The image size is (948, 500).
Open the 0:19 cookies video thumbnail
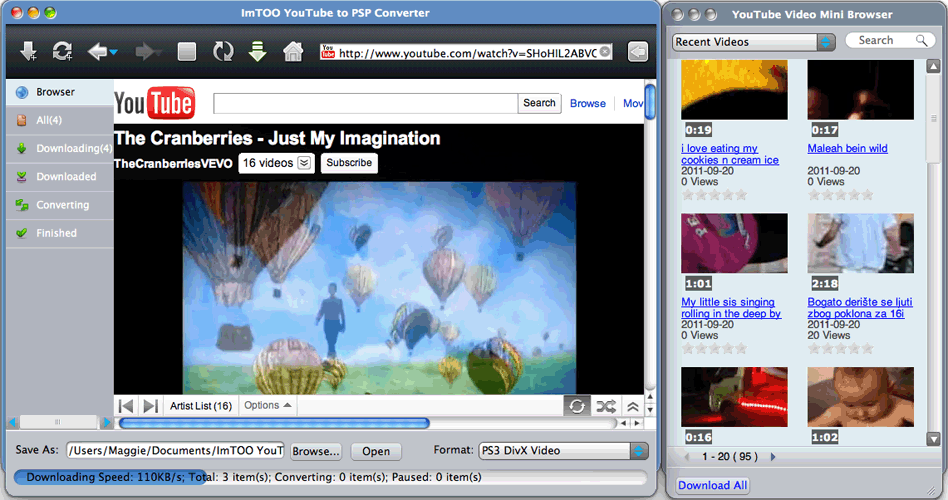[734, 89]
